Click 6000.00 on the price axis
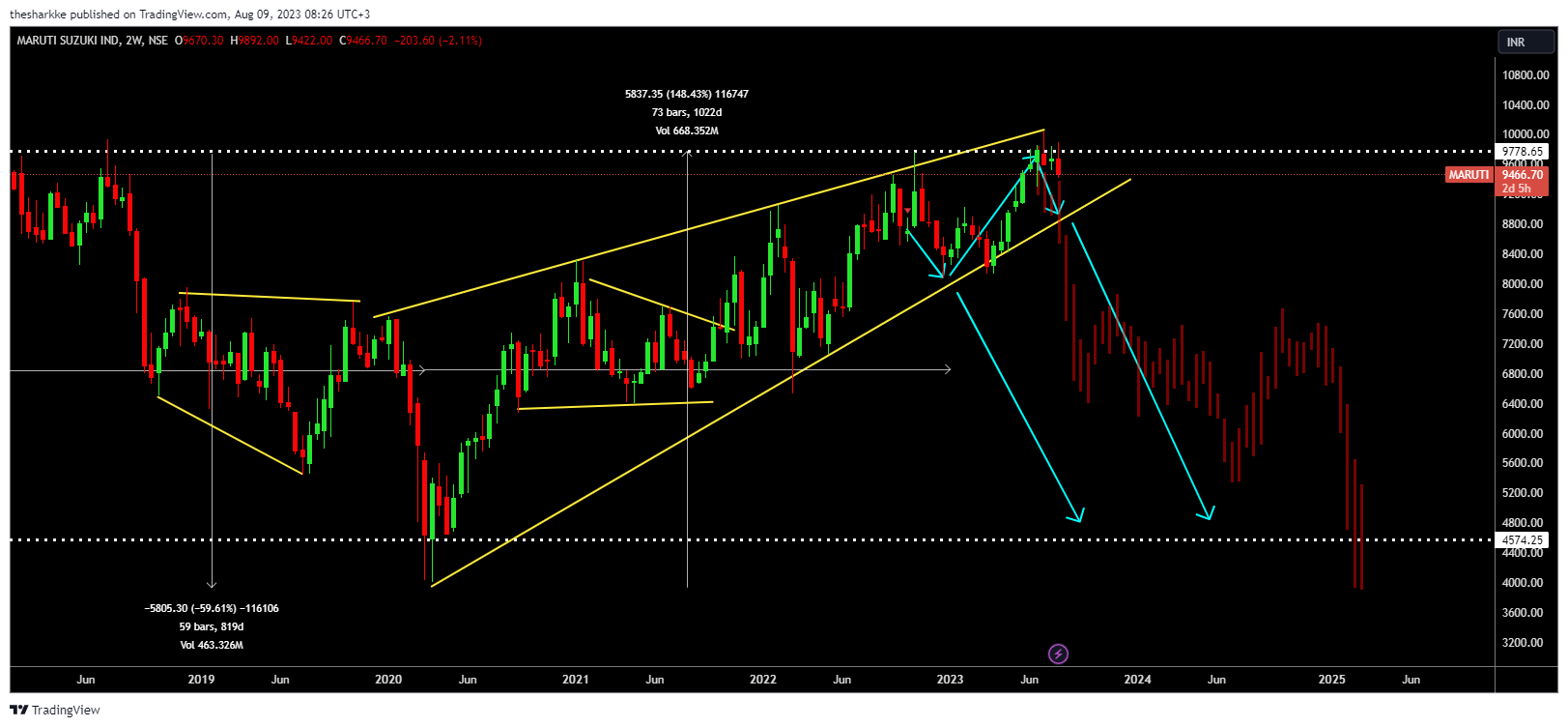The image size is (1568, 727). click(1523, 434)
